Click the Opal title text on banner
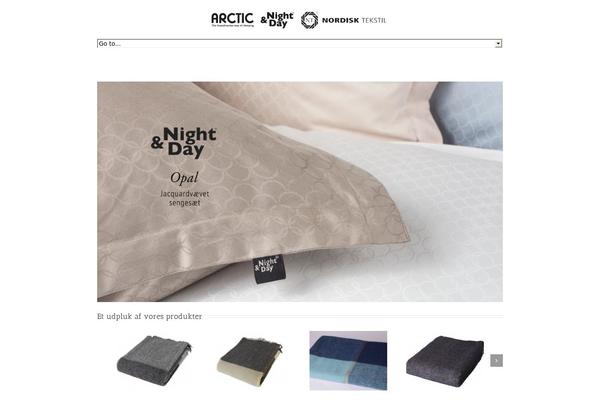 point(184,178)
